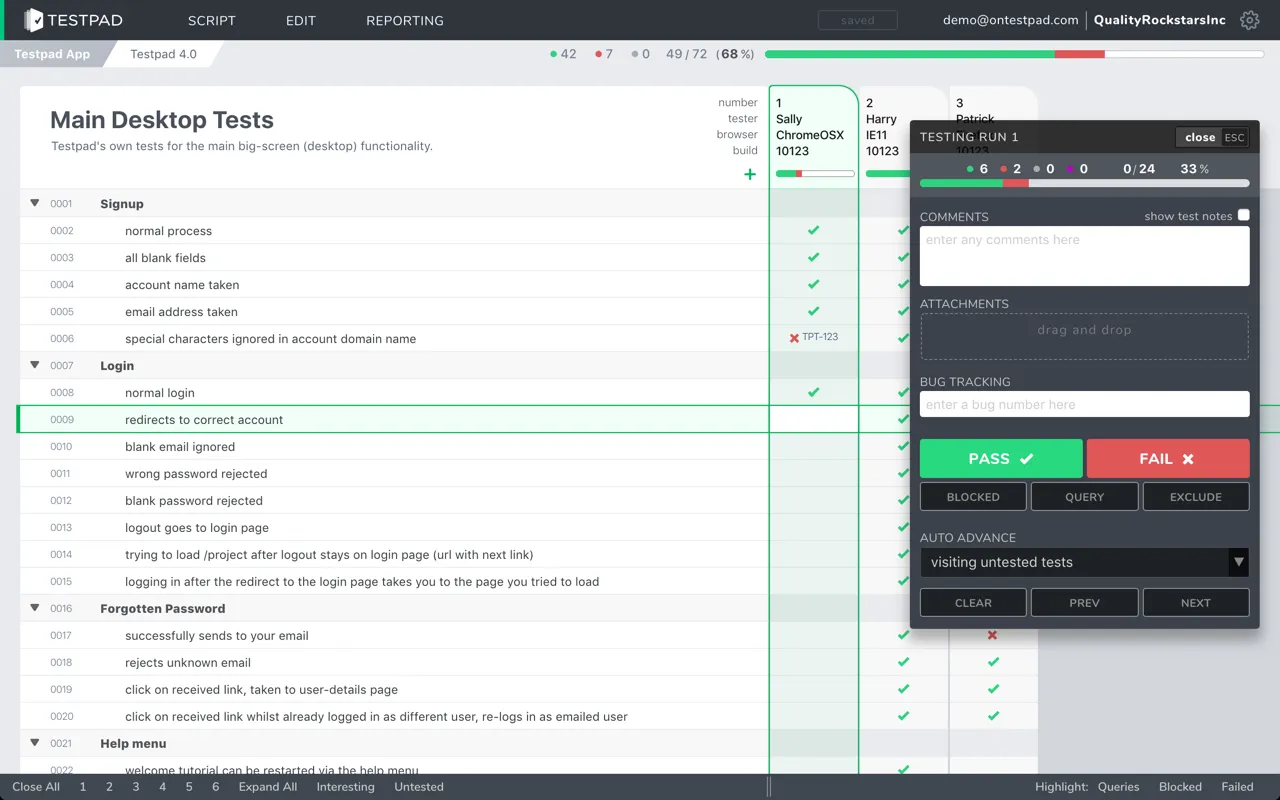The image size is (1280, 800).
Task: Mark the current test as PASS
Action: 1001,458
